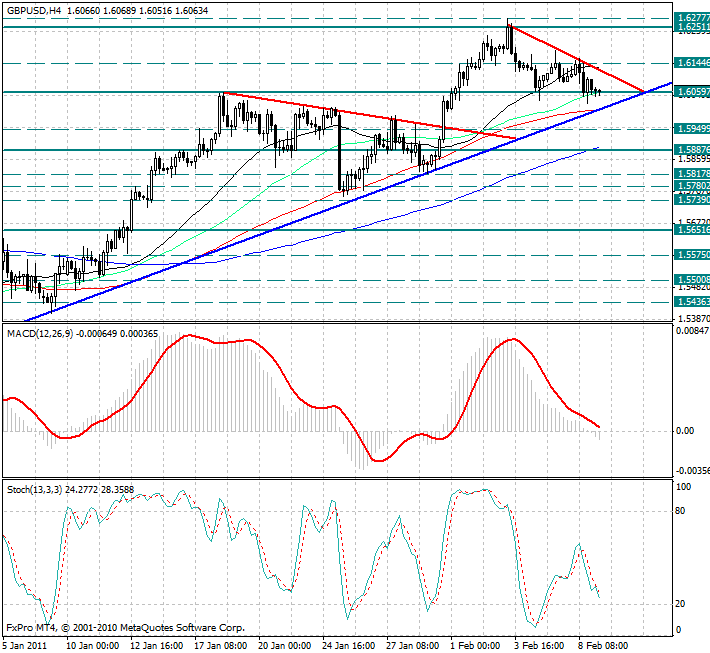
Task: Click the 20 Jan 00:00 date label
Action: [285, 645]
